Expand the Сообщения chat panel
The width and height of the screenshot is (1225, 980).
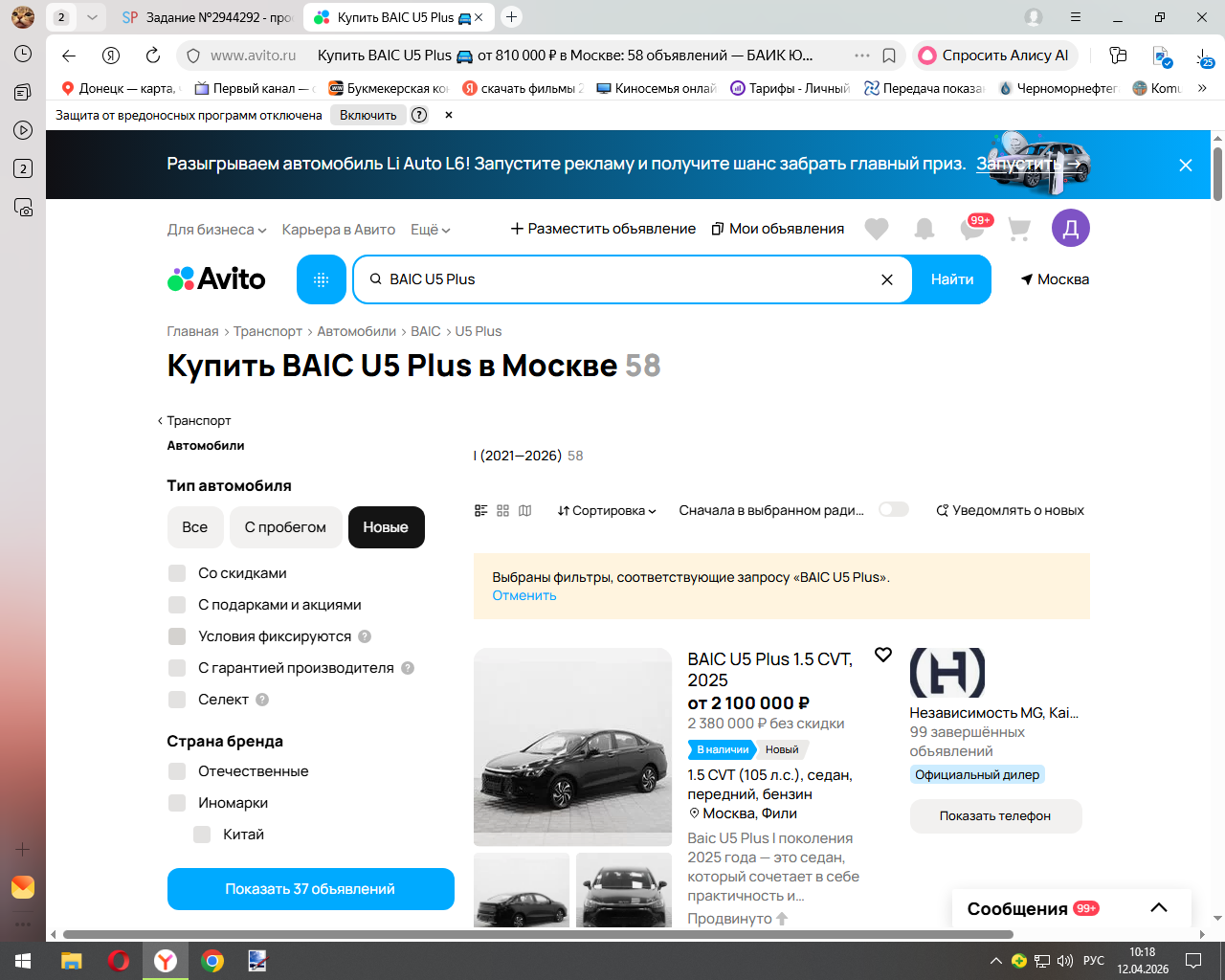pos(1159,908)
